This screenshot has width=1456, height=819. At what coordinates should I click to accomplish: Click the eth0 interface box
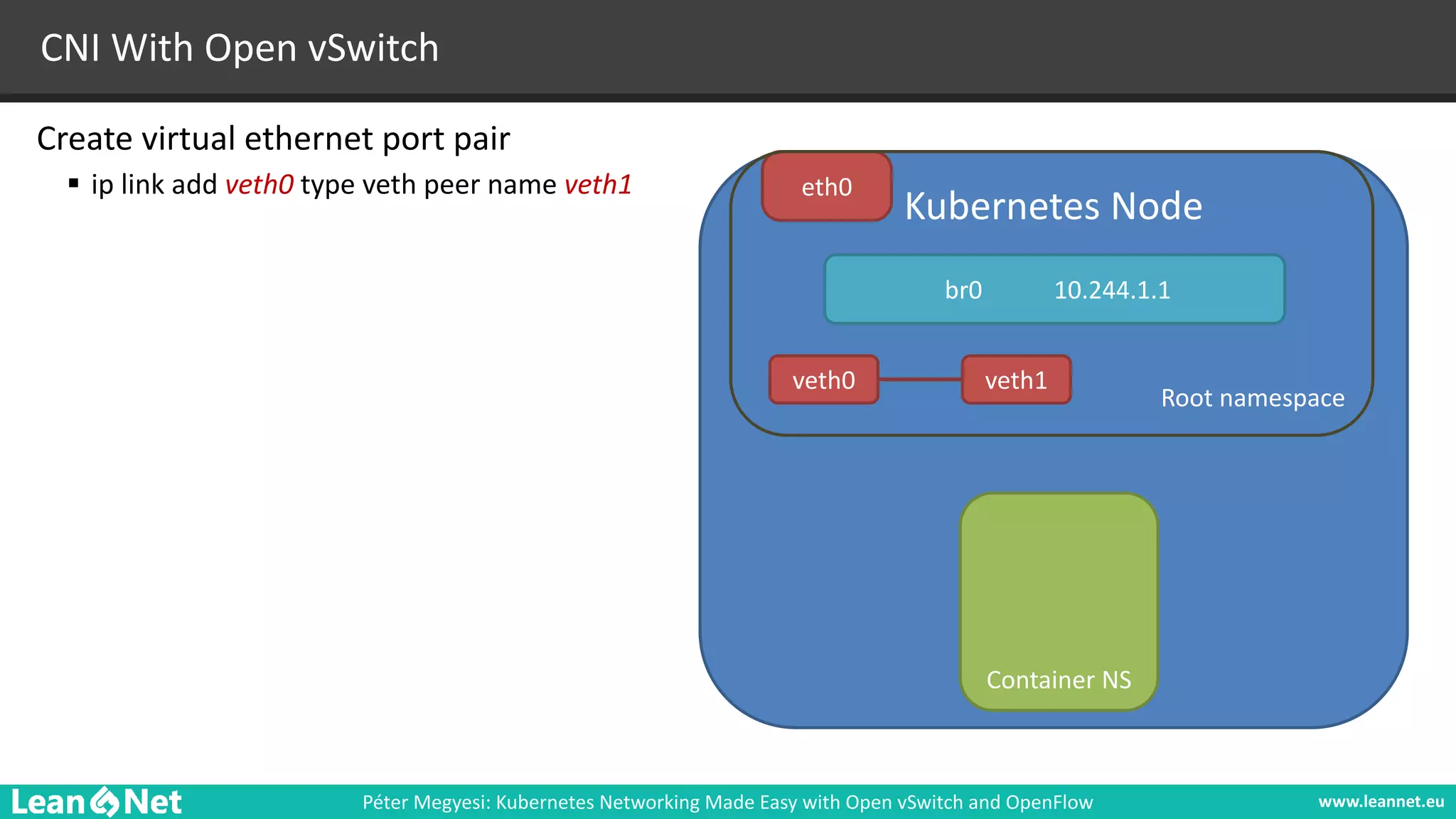click(x=826, y=186)
